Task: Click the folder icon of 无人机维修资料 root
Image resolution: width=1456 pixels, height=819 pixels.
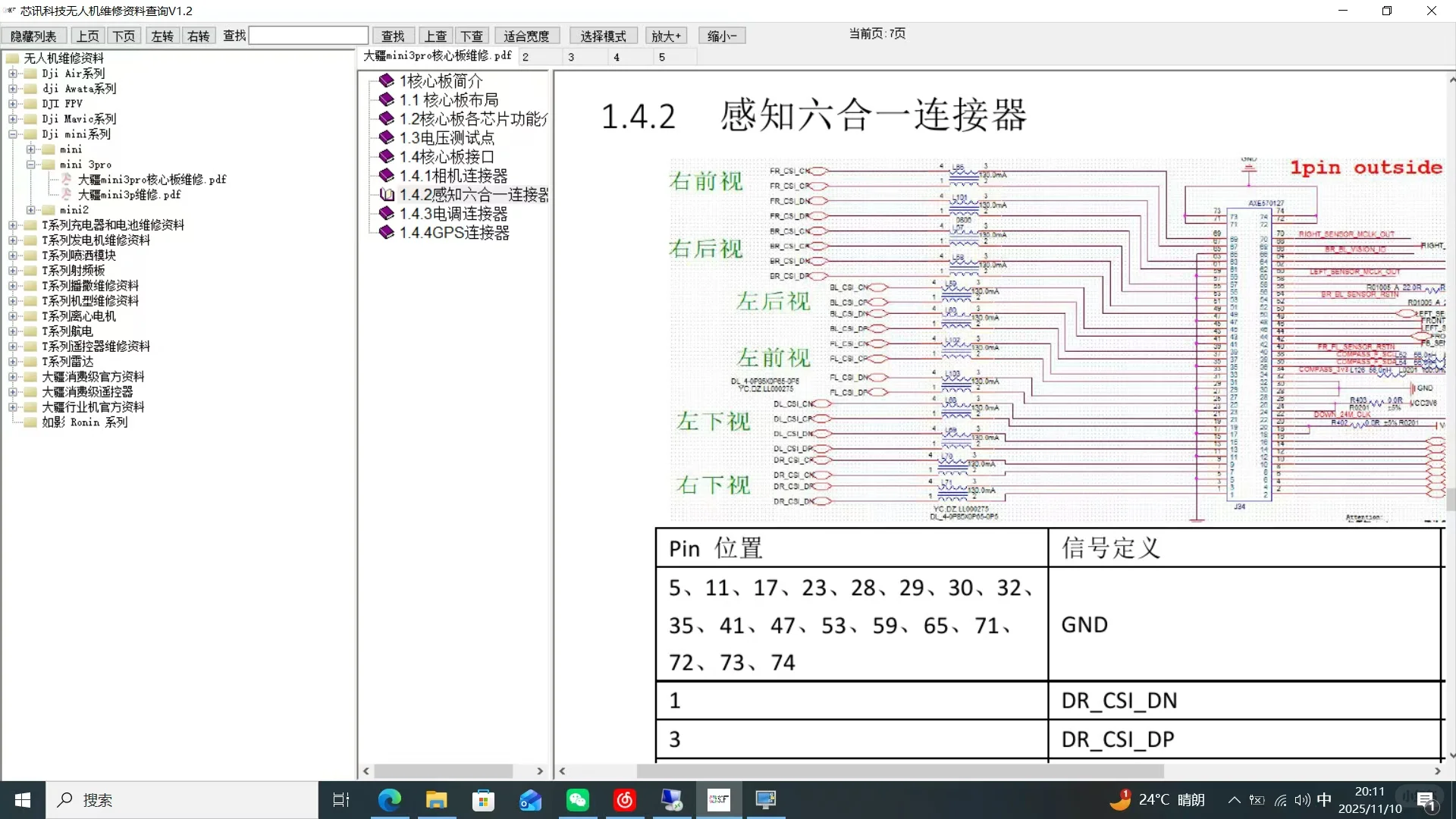Action: point(12,58)
